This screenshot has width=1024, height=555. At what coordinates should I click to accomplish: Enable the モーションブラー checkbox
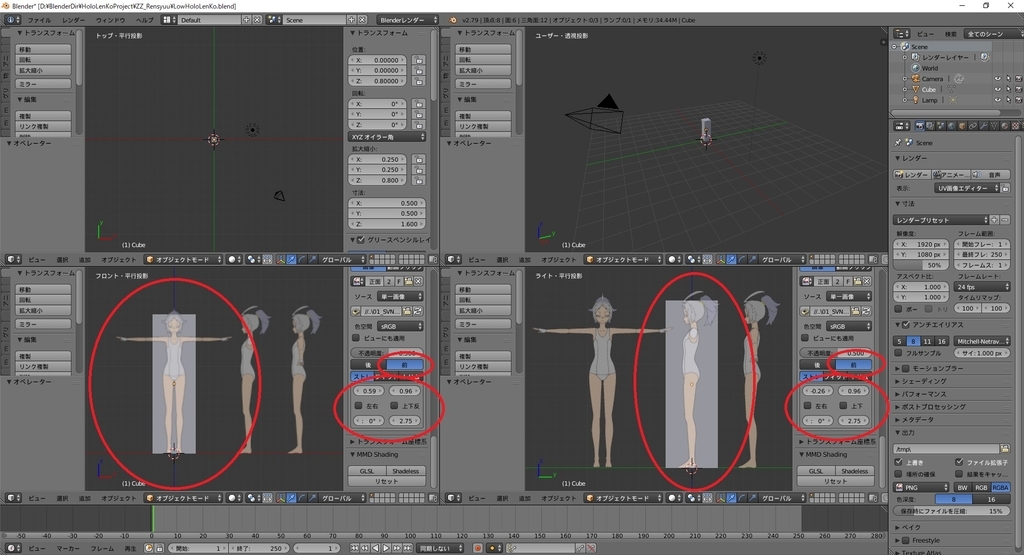coord(906,368)
